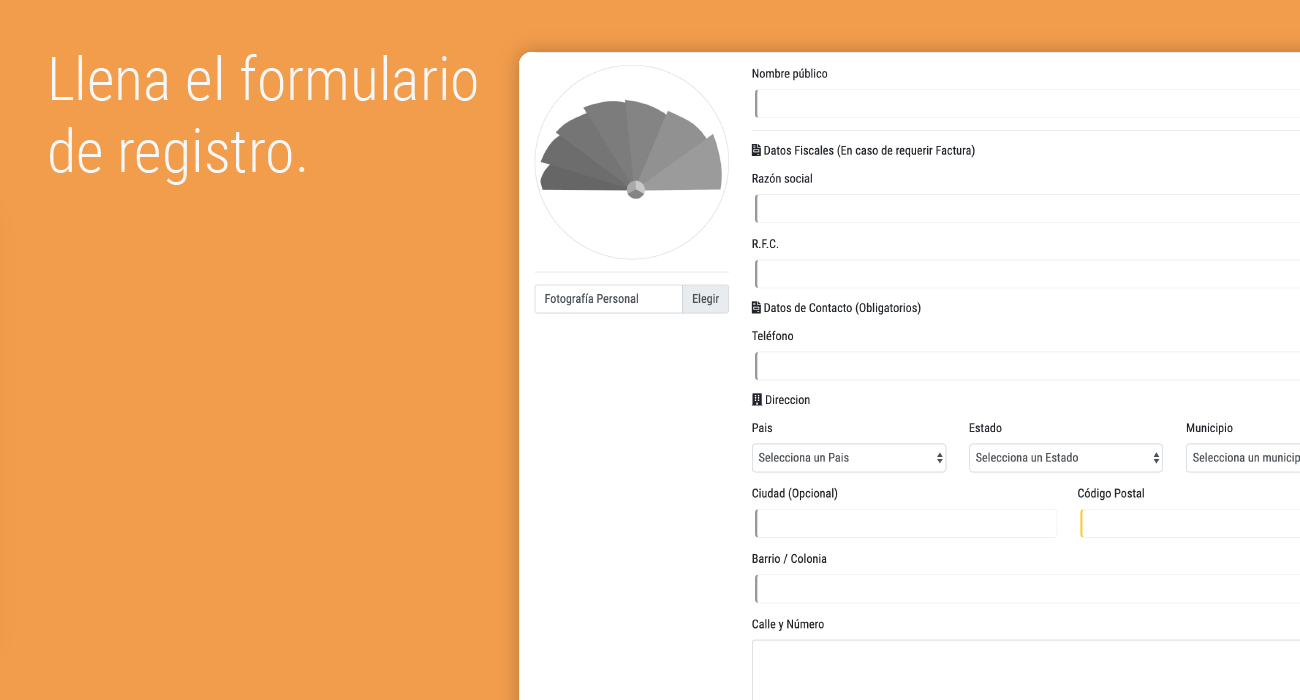Click the Fotografía Personal file field
The width and height of the screenshot is (1300, 700).
point(608,299)
